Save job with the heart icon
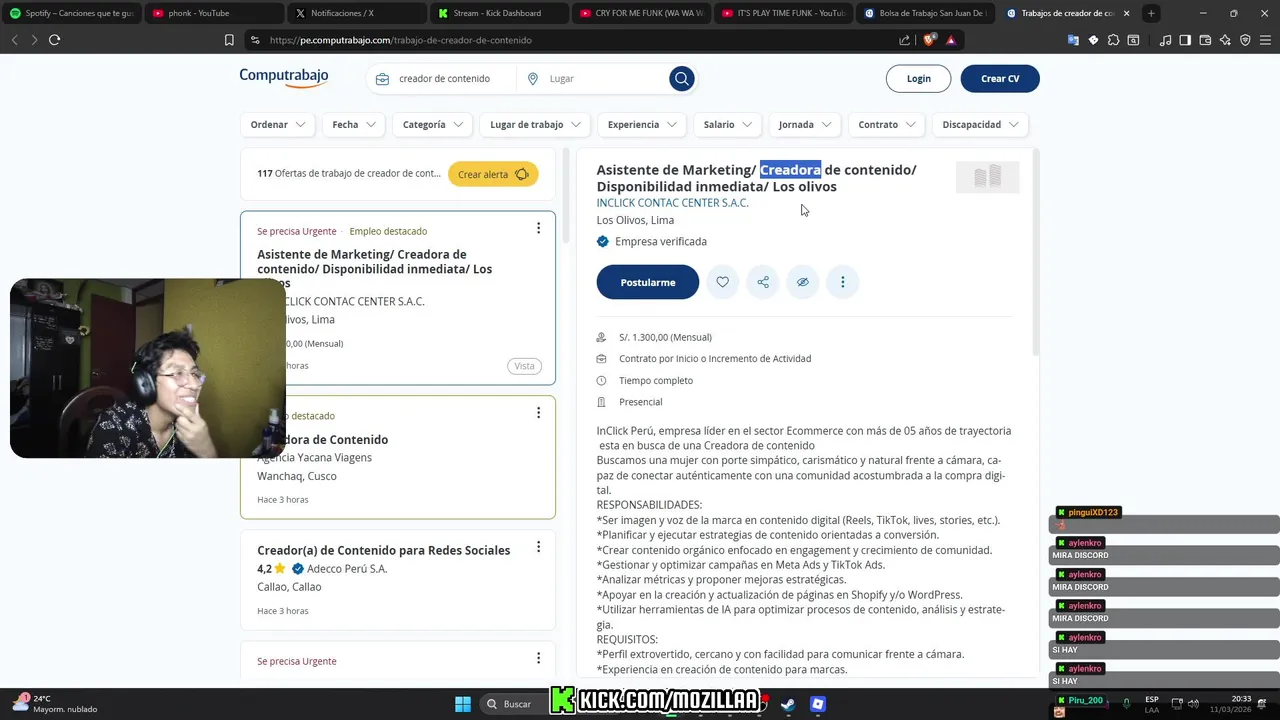 coord(722,282)
